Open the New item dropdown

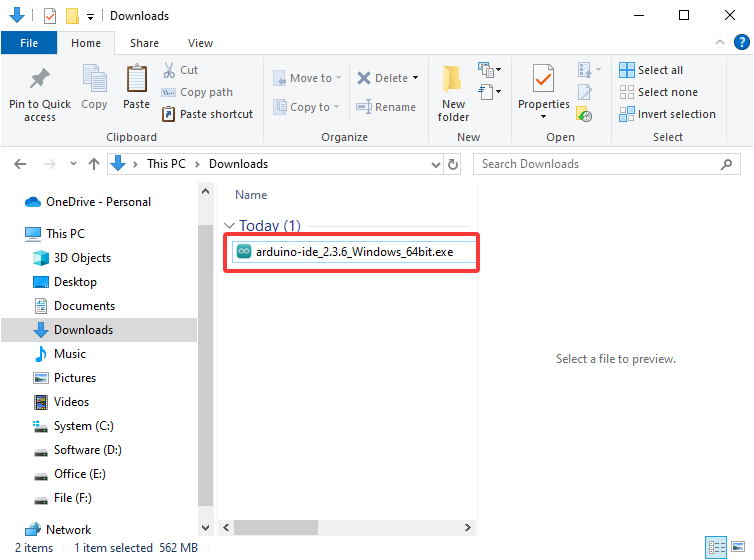pyautogui.click(x=490, y=70)
